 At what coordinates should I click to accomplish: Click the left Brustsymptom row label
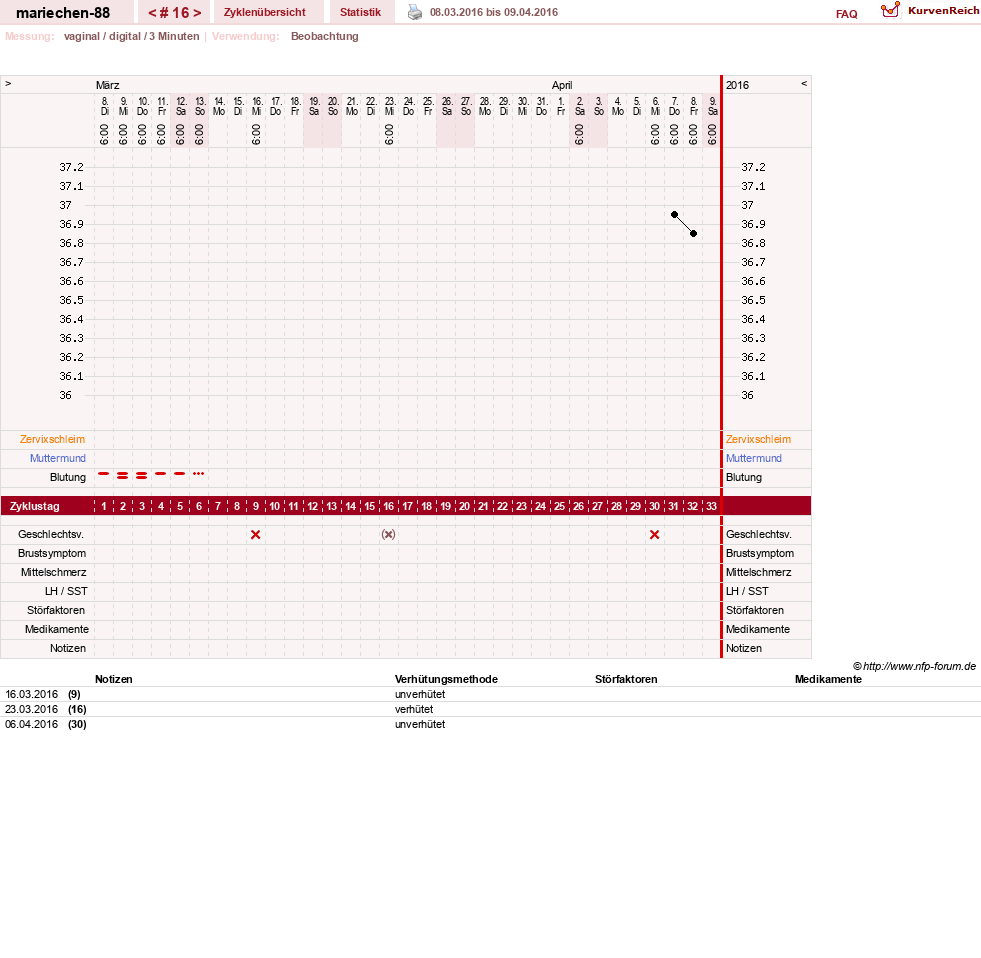coord(52,553)
